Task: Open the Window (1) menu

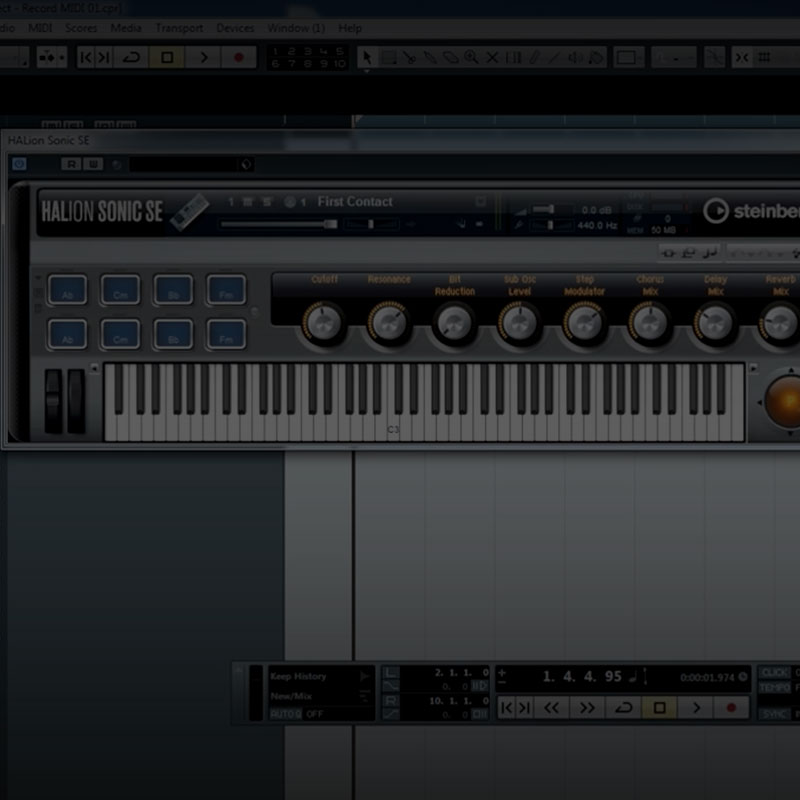Action: pyautogui.click(x=296, y=28)
